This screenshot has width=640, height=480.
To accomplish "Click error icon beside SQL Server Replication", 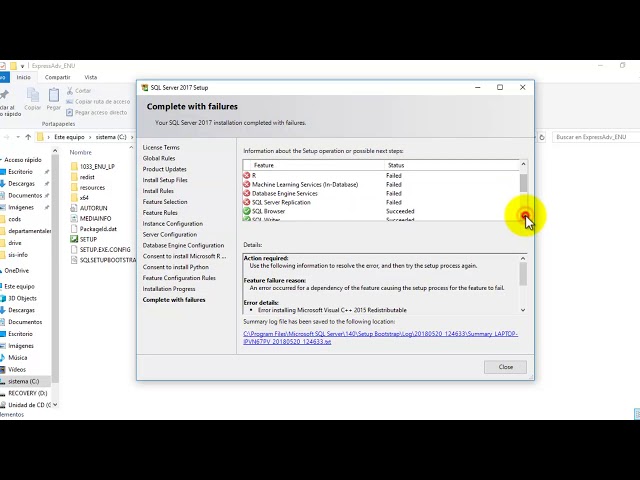I will [247, 202].
